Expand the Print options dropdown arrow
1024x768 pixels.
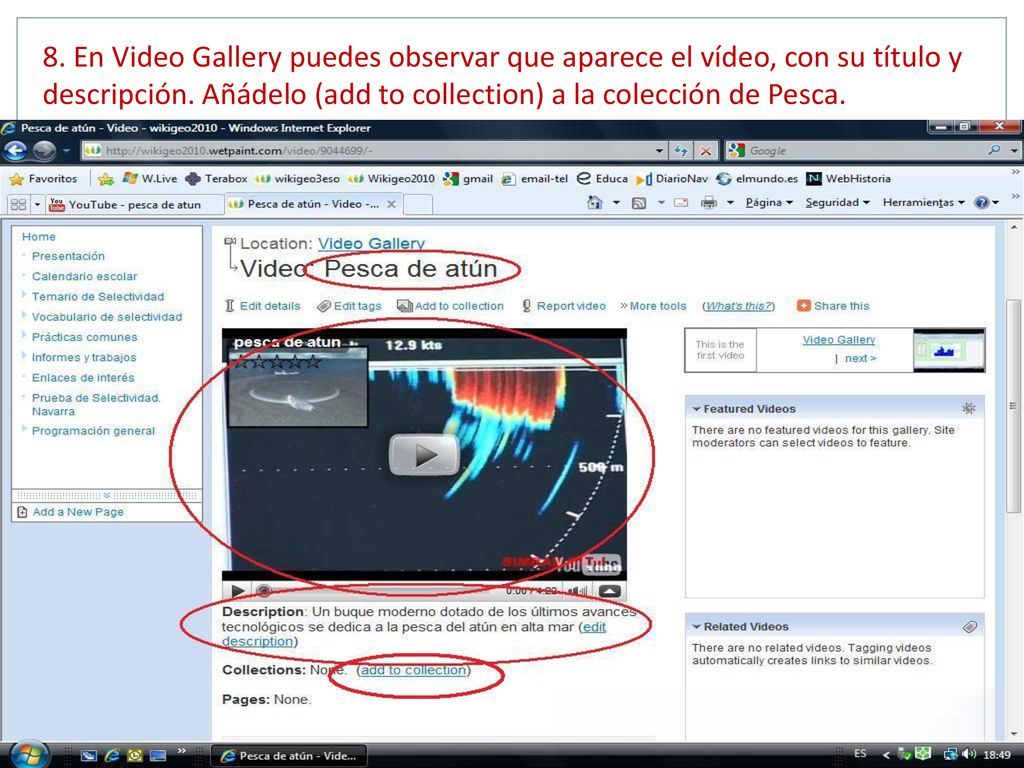coord(730,203)
